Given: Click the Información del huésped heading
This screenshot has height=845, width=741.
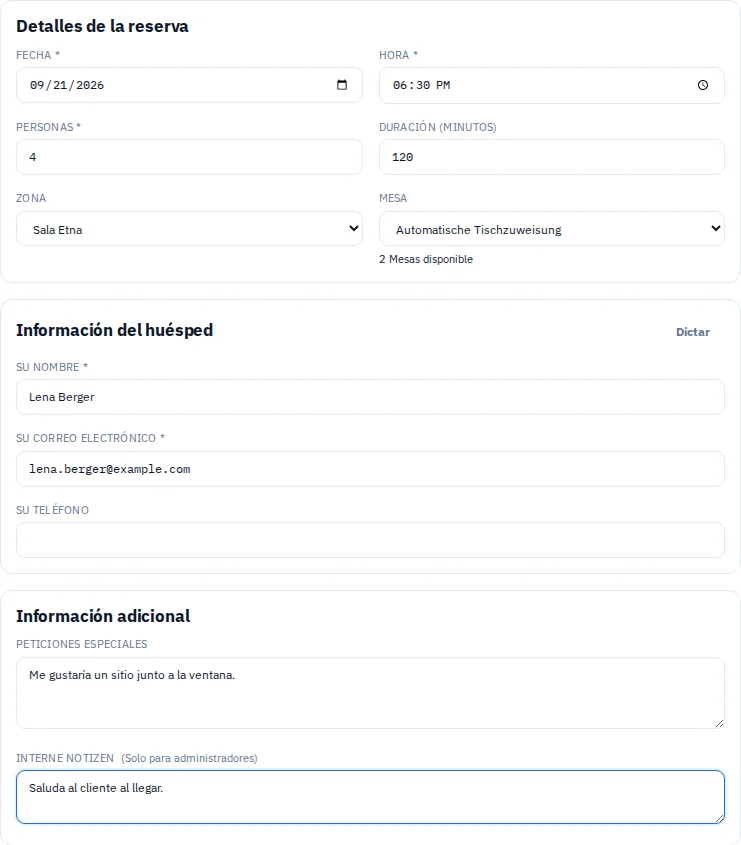Looking at the screenshot, I should pyautogui.click(x=114, y=330).
